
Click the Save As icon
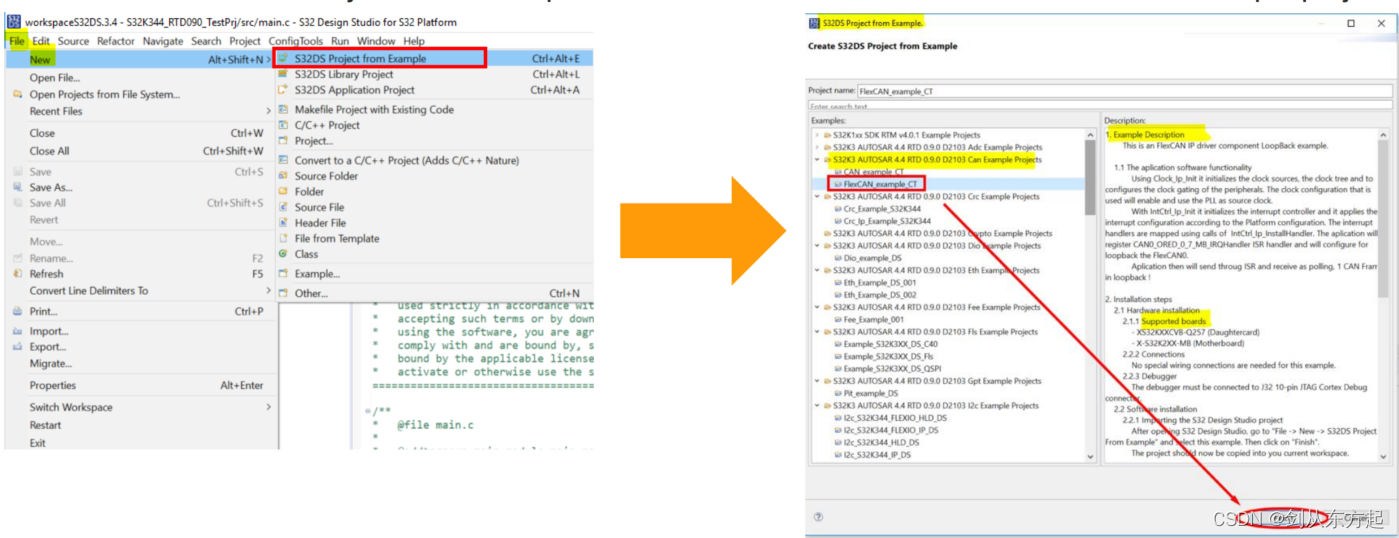[x=18, y=187]
